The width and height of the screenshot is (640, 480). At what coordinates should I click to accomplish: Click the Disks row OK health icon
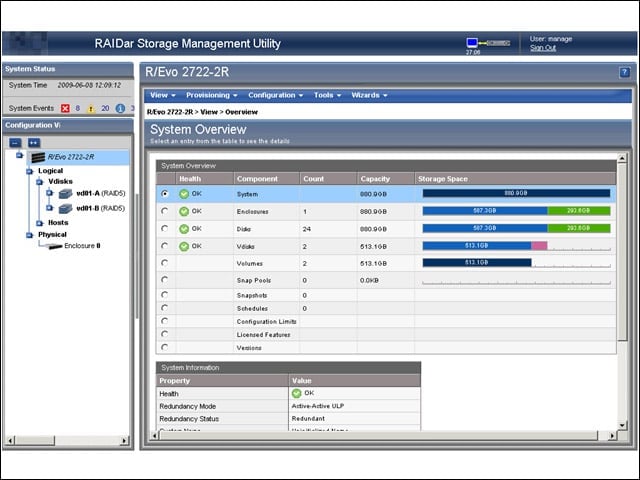[184, 229]
